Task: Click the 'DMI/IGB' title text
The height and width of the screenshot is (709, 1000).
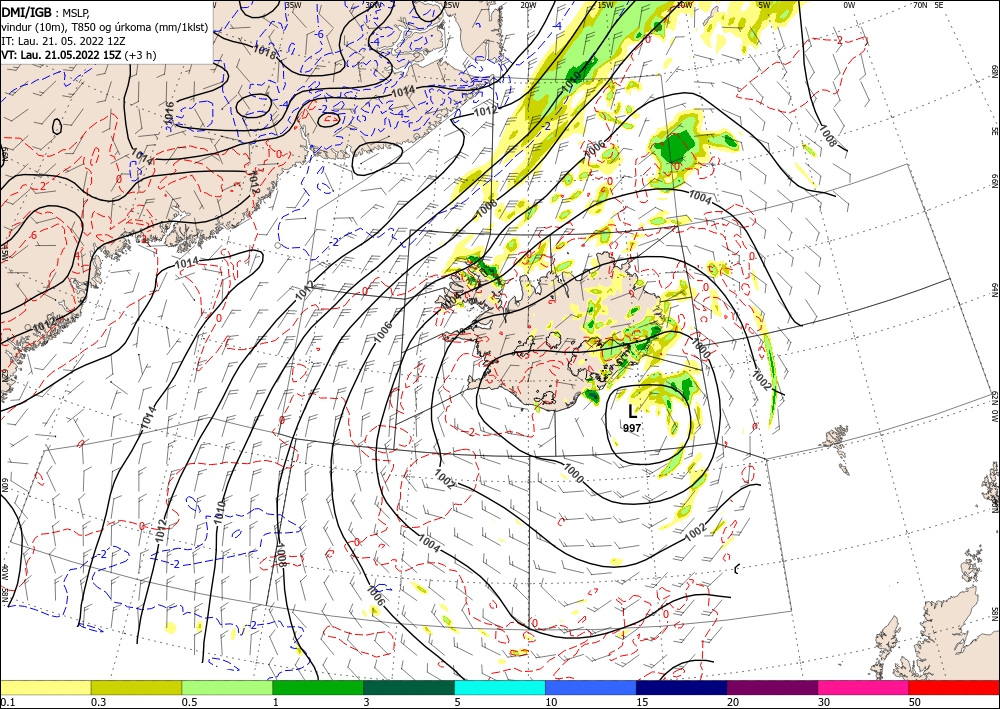Action: pos(26,11)
